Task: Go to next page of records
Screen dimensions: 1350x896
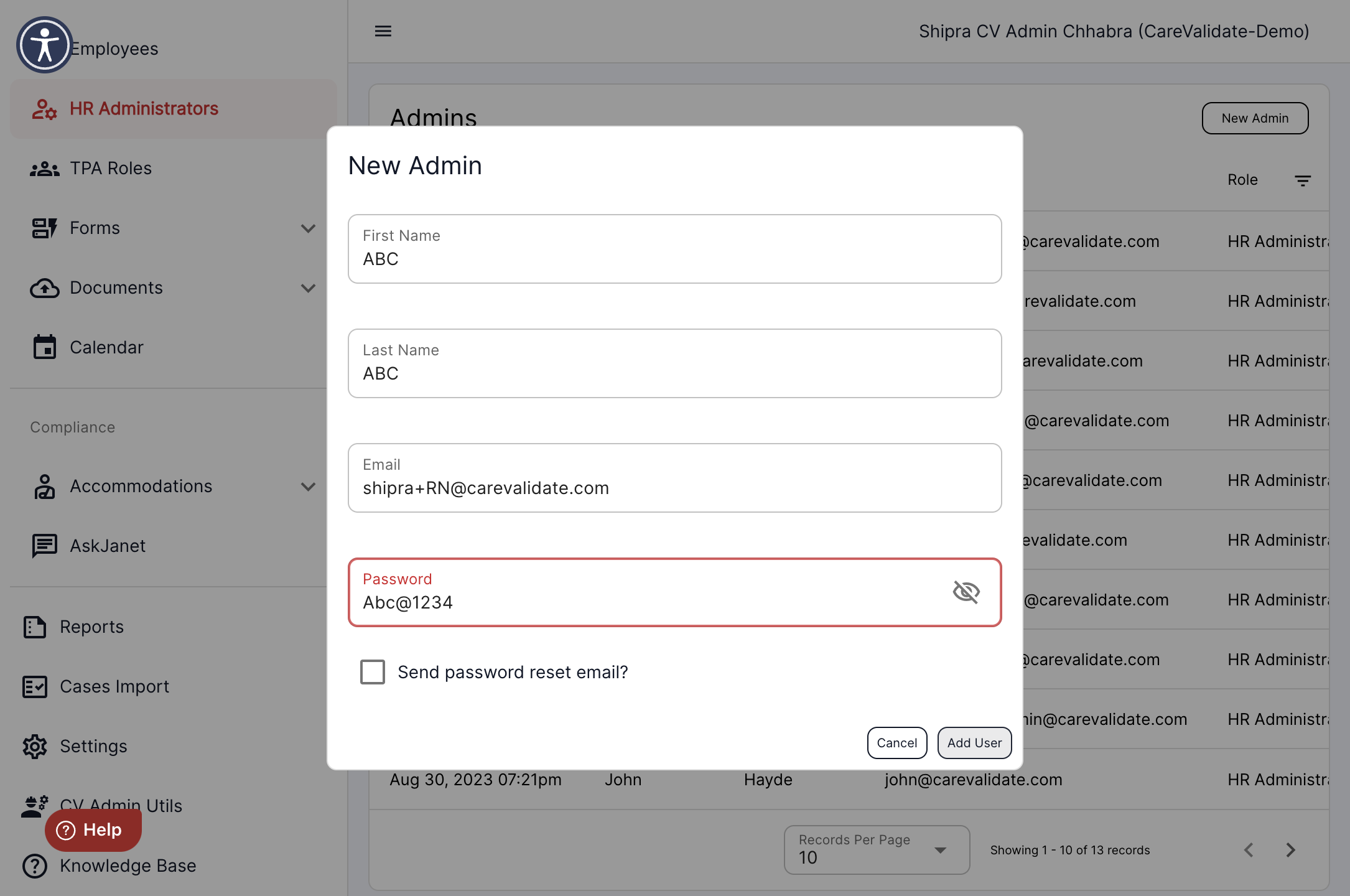Action: [x=1291, y=850]
